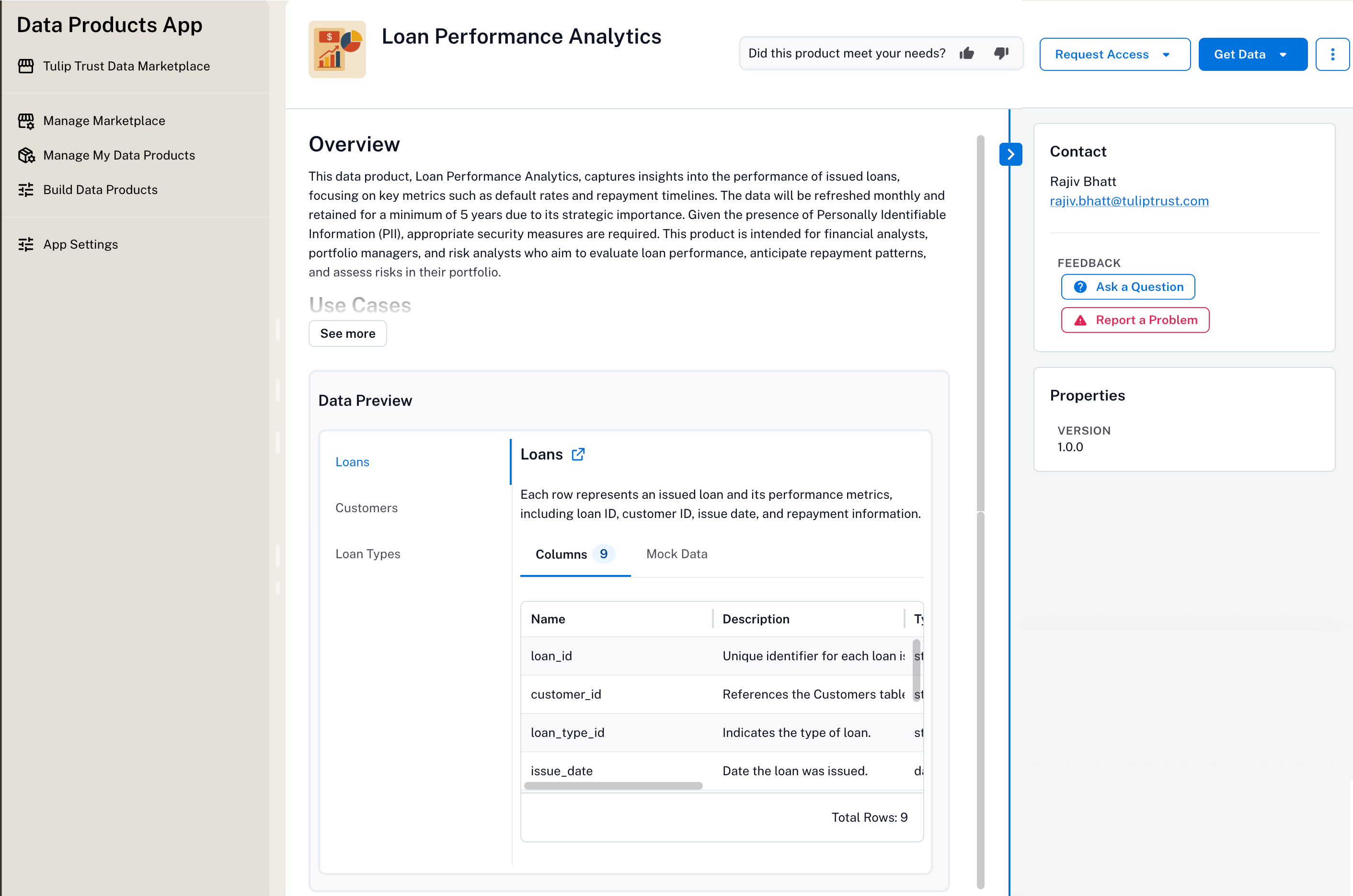The height and width of the screenshot is (896, 1353).
Task: Select the Columns tab
Action: pos(575,554)
